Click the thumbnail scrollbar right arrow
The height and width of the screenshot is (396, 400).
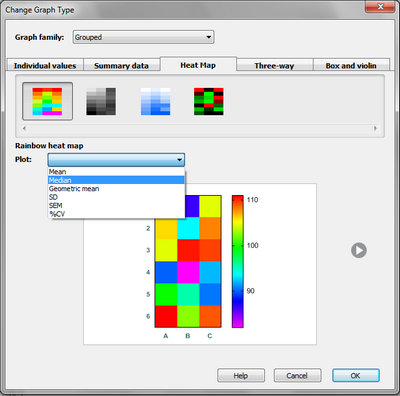[x=375, y=128]
